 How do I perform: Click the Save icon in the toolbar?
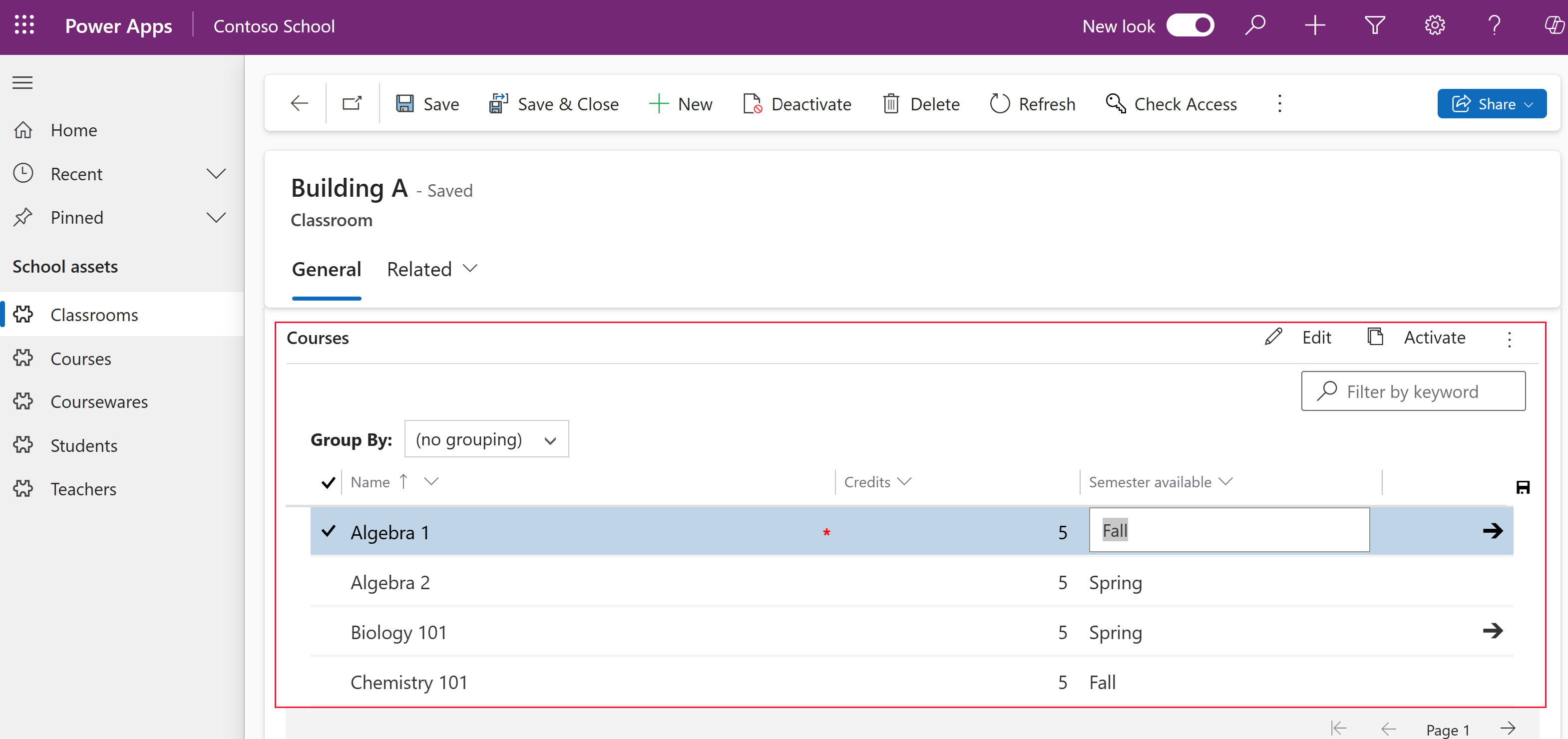(x=405, y=103)
